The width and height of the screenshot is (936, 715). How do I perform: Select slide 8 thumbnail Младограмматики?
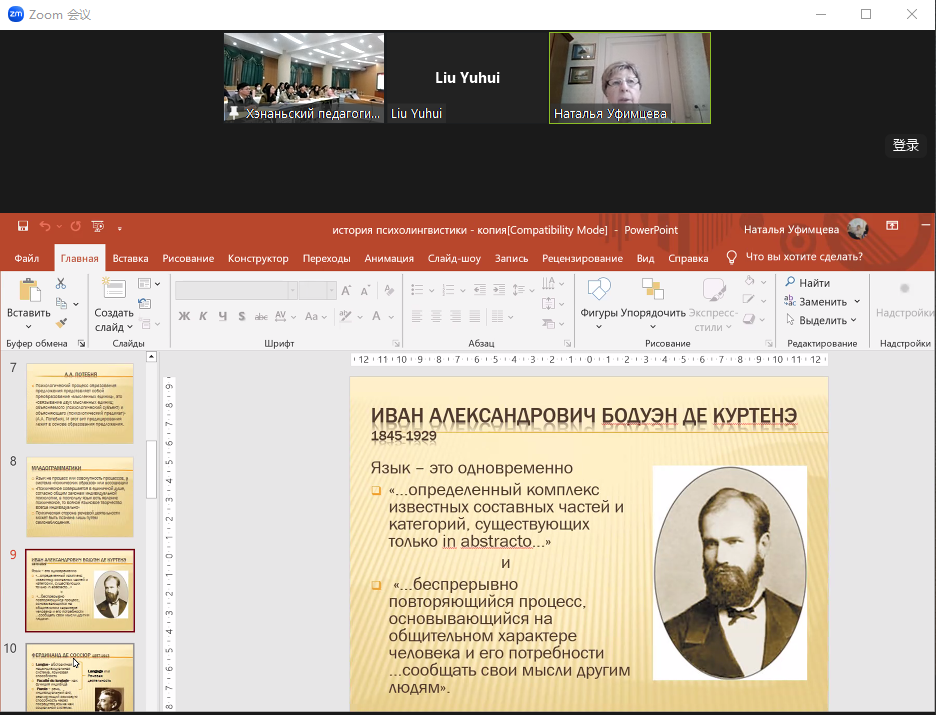[80, 497]
